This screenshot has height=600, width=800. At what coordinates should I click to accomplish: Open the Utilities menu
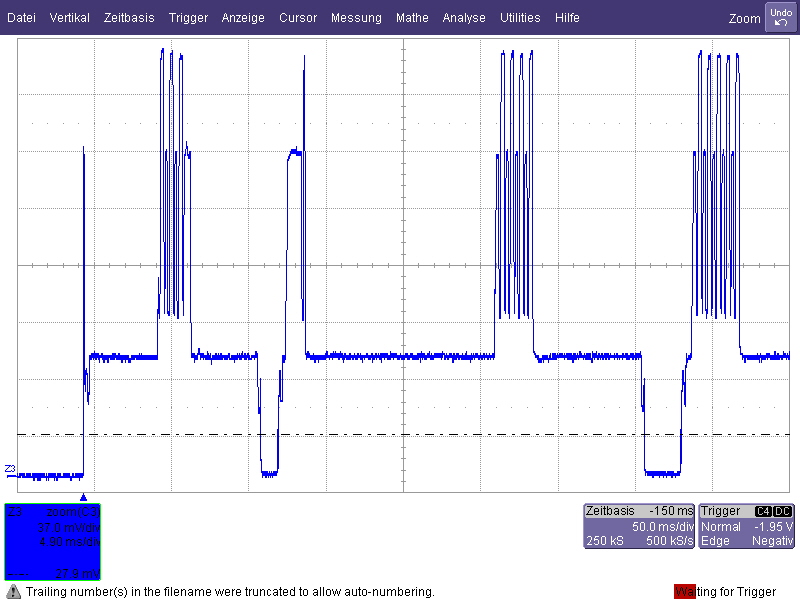pos(520,18)
